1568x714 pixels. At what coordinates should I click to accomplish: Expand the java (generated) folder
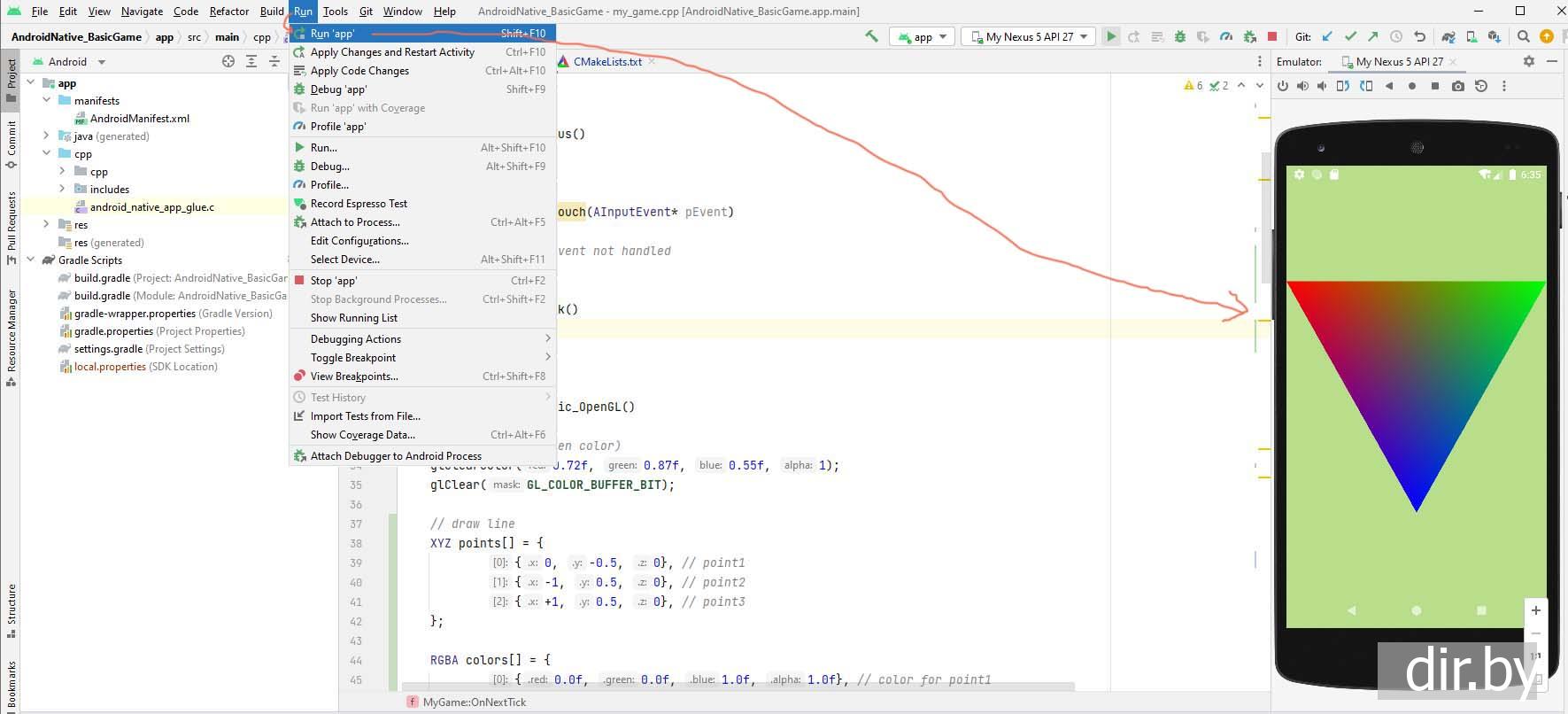[46, 136]
